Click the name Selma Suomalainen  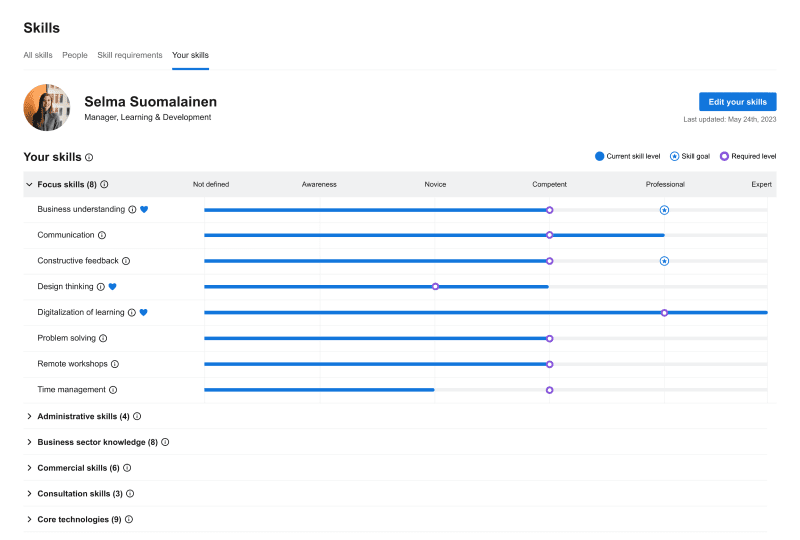coord(151,102)
